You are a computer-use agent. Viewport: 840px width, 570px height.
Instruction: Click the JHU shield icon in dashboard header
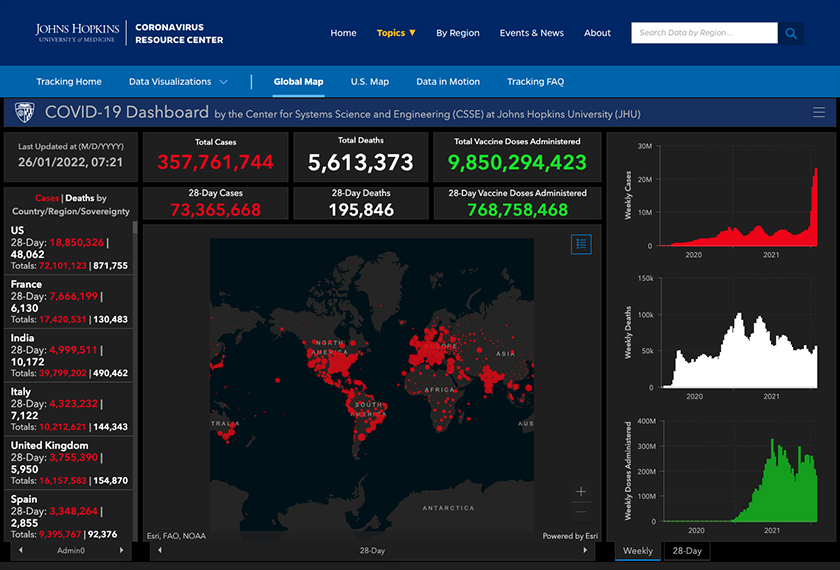25,113
